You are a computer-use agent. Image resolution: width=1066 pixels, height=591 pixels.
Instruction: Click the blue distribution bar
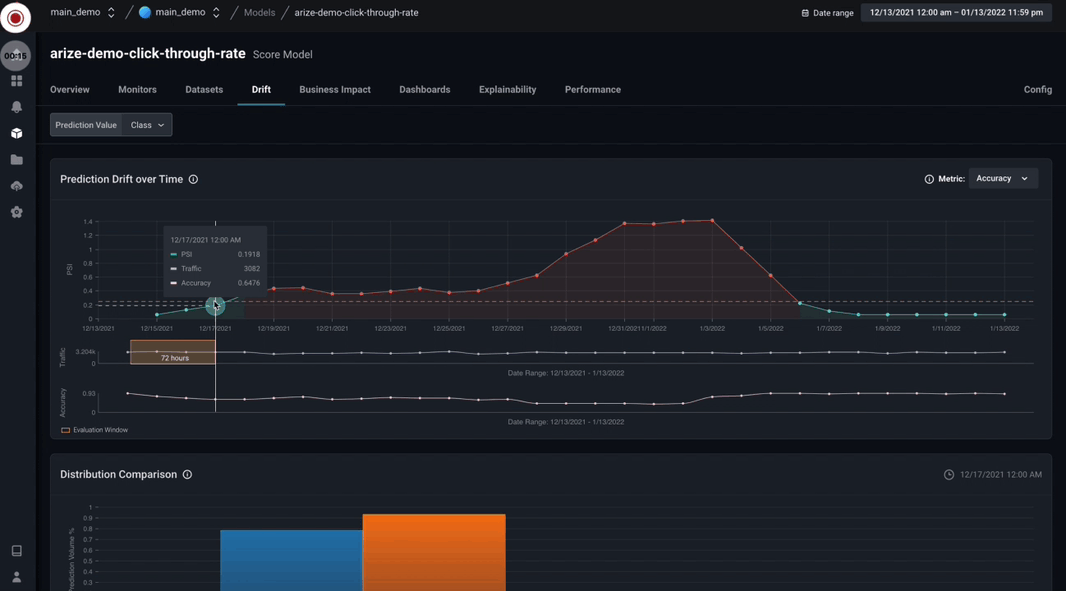(291, 560)
